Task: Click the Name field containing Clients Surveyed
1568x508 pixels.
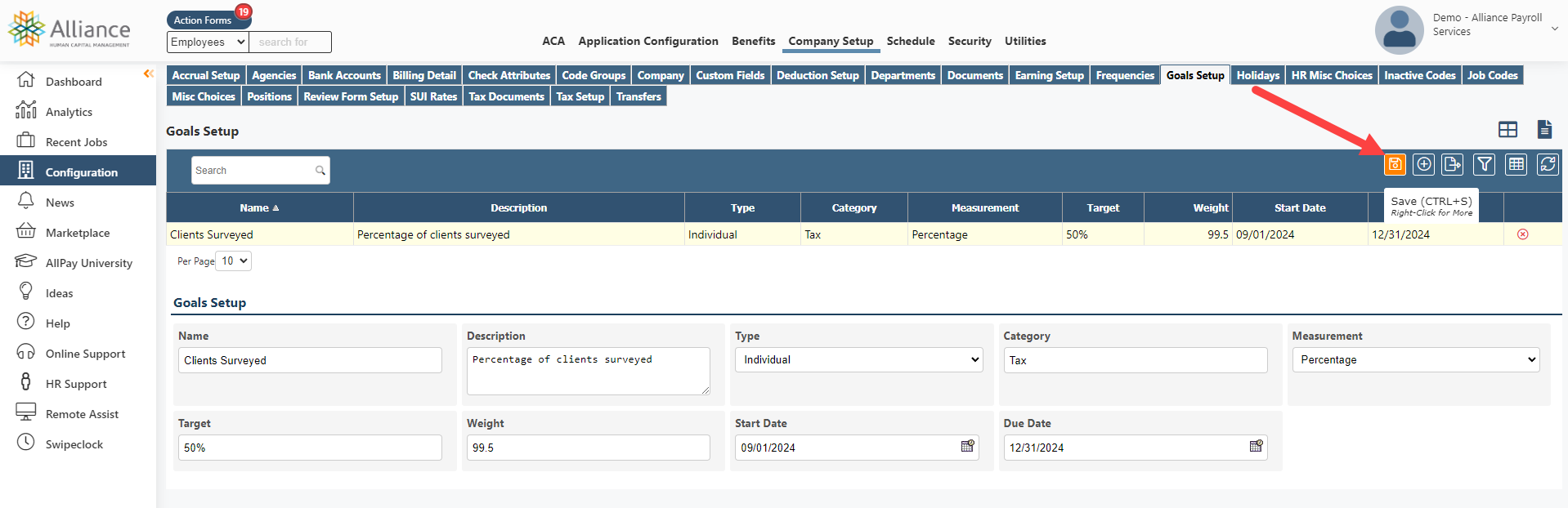Action: (x=310, y=360)
